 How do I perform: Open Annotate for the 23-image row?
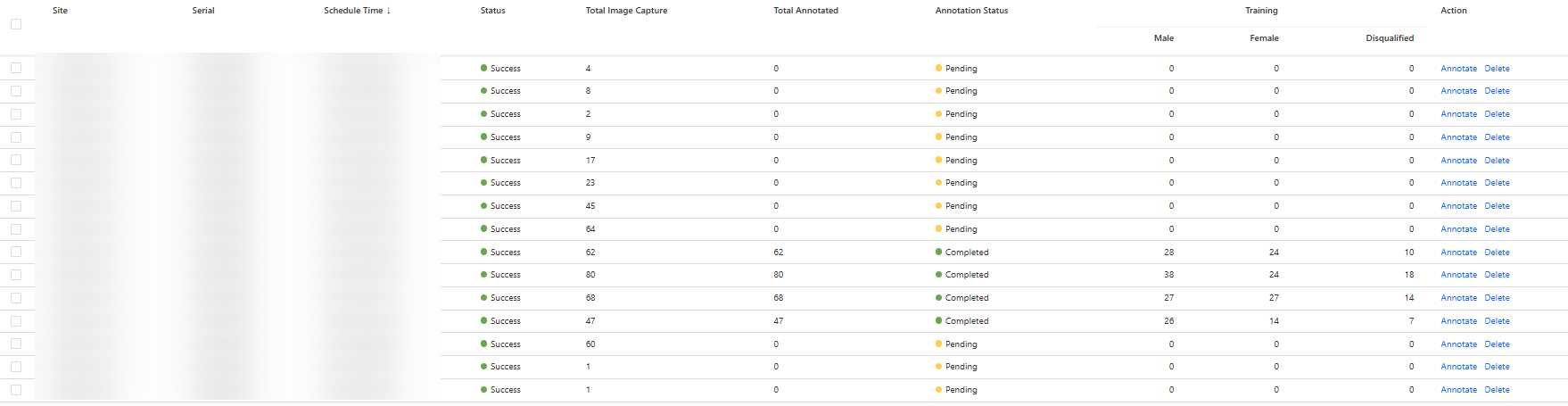click(1458, 183)
